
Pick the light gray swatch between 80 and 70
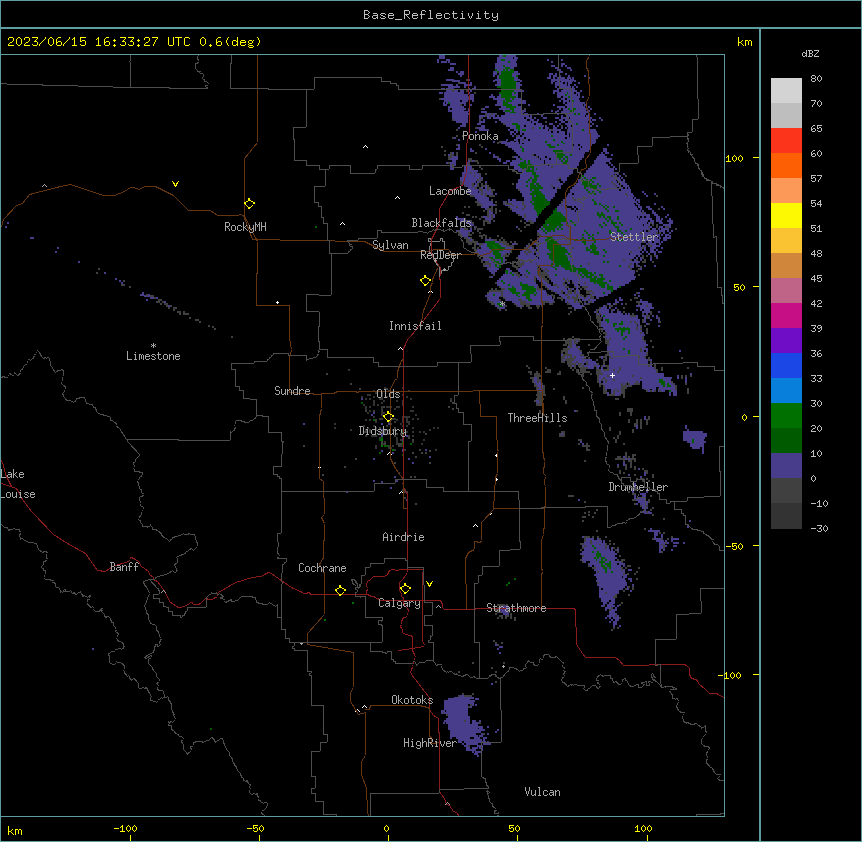click(786, 91)
